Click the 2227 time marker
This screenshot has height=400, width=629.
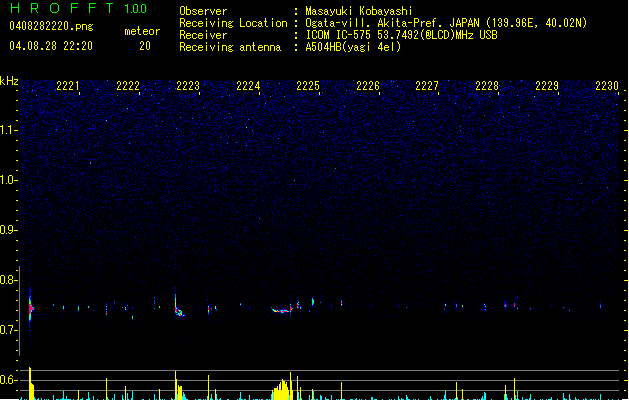click(x=427, y=86)
